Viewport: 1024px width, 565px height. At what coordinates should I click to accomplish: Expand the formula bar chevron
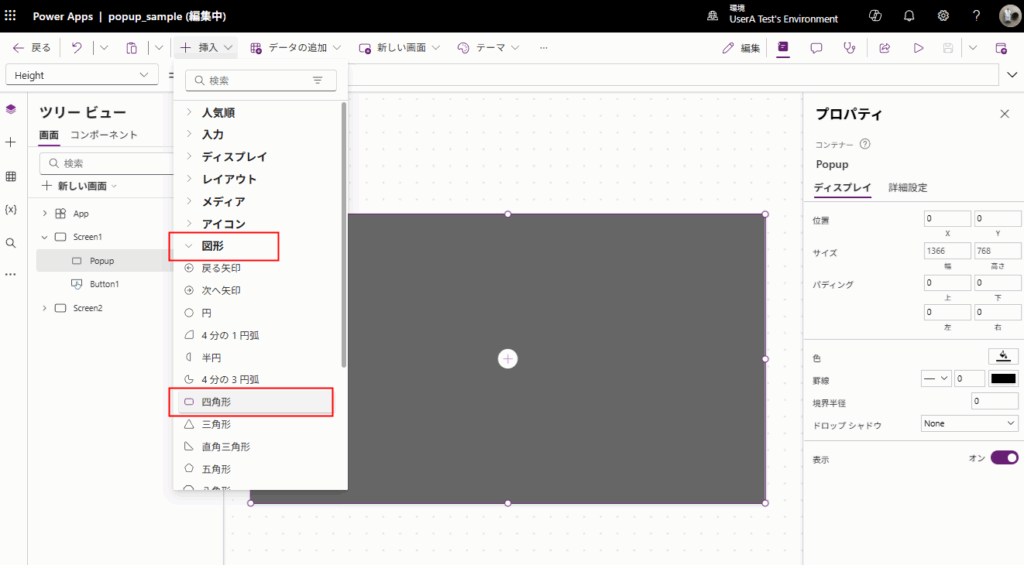[1012, 75]
